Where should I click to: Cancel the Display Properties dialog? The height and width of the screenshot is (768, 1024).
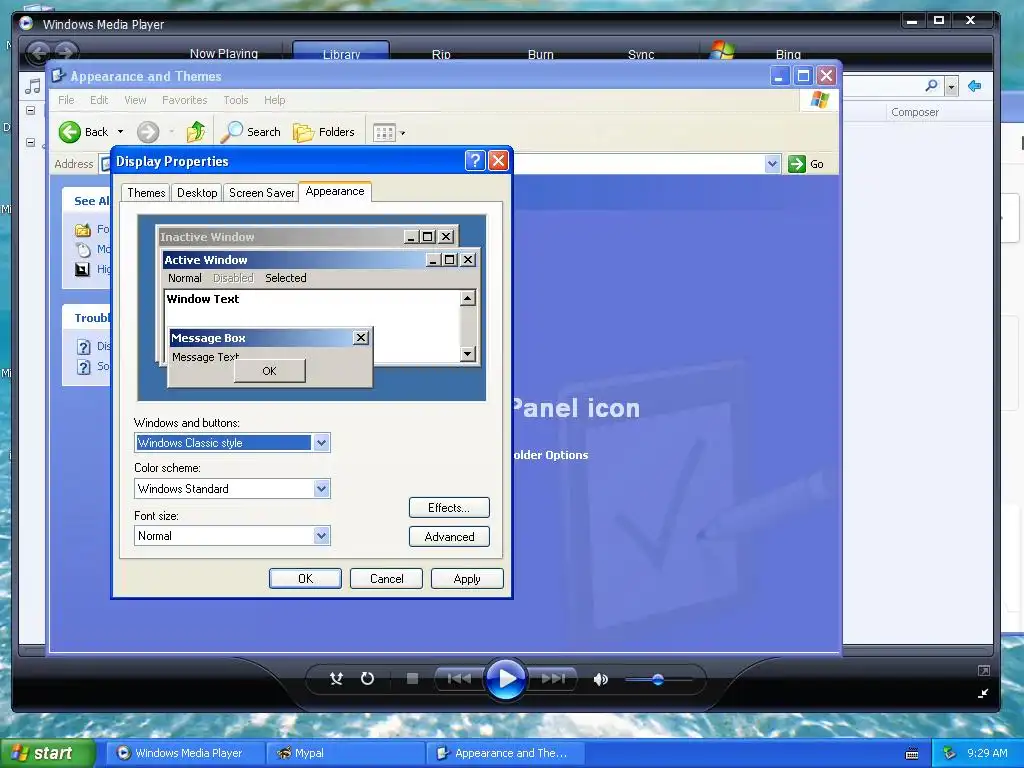[386, 579]
